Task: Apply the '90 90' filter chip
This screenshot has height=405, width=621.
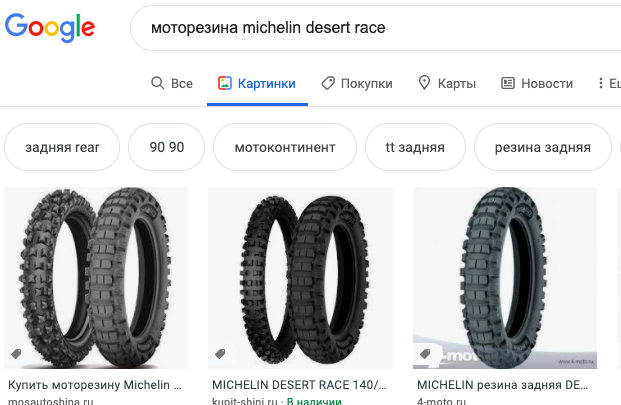Action: coord(167,147)
